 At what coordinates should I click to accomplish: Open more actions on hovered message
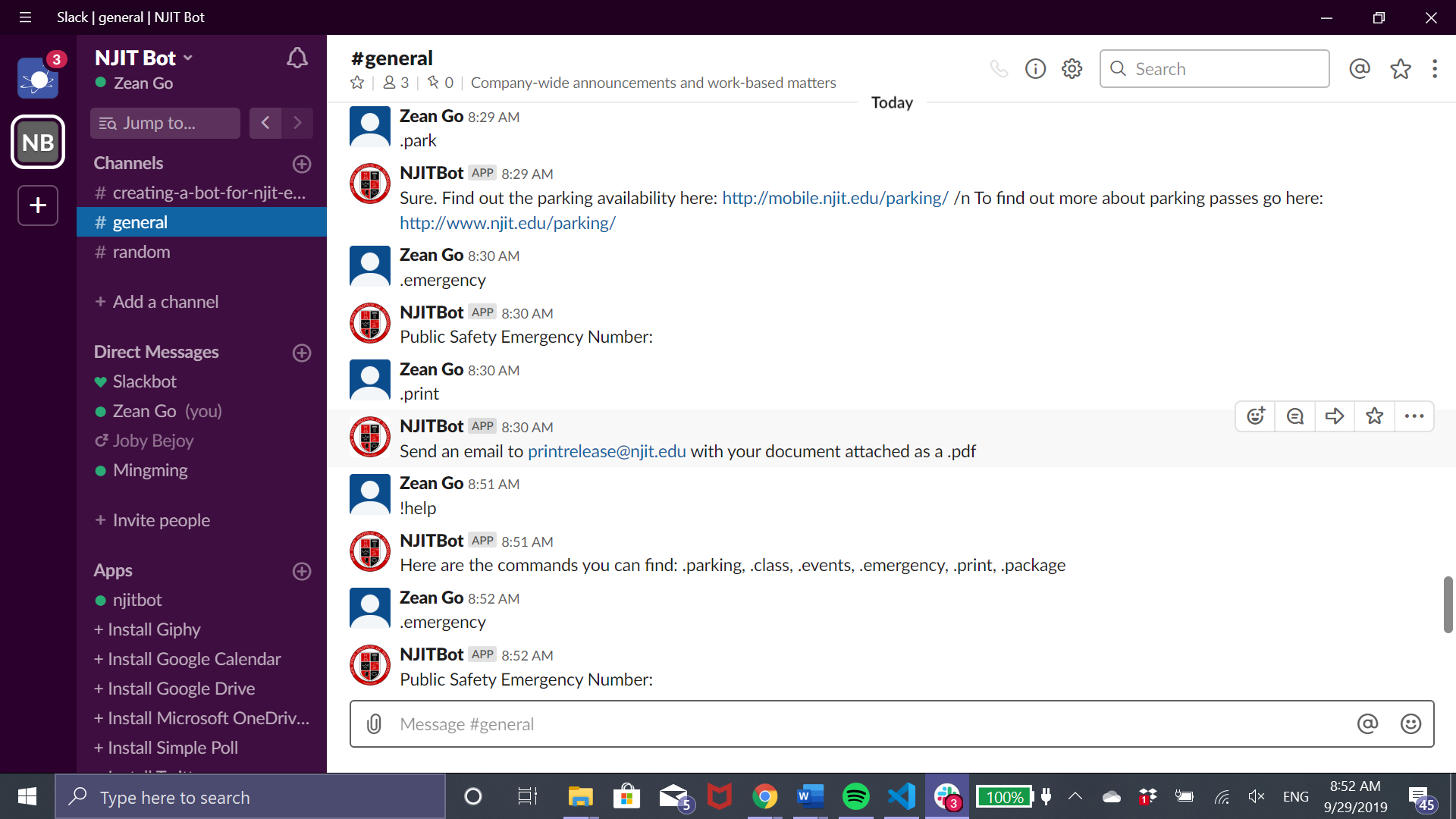pos(1414,416)
